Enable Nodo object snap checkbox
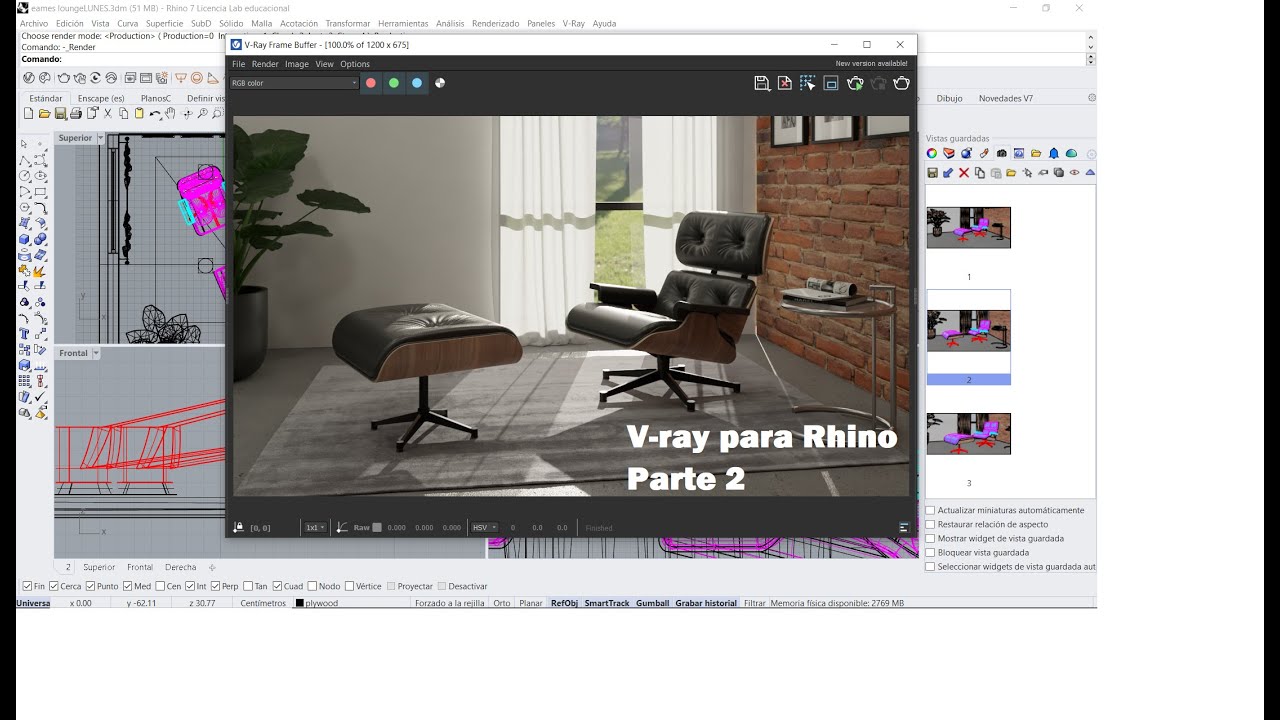Image resolution: width=1280 pixels, height=720 pixels. [x=312, y=586]
